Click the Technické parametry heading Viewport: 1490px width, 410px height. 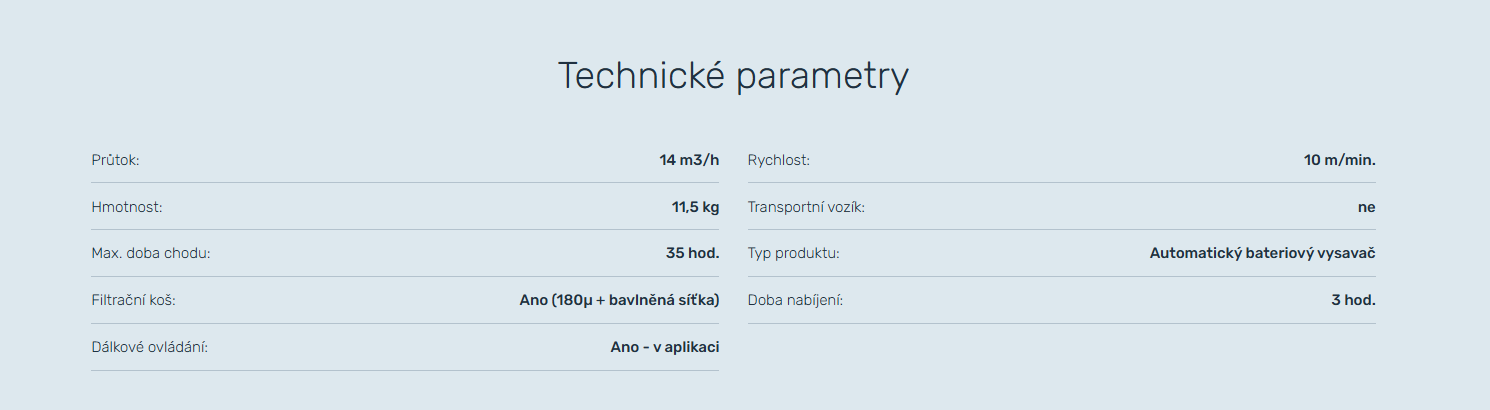coord(733,76)
